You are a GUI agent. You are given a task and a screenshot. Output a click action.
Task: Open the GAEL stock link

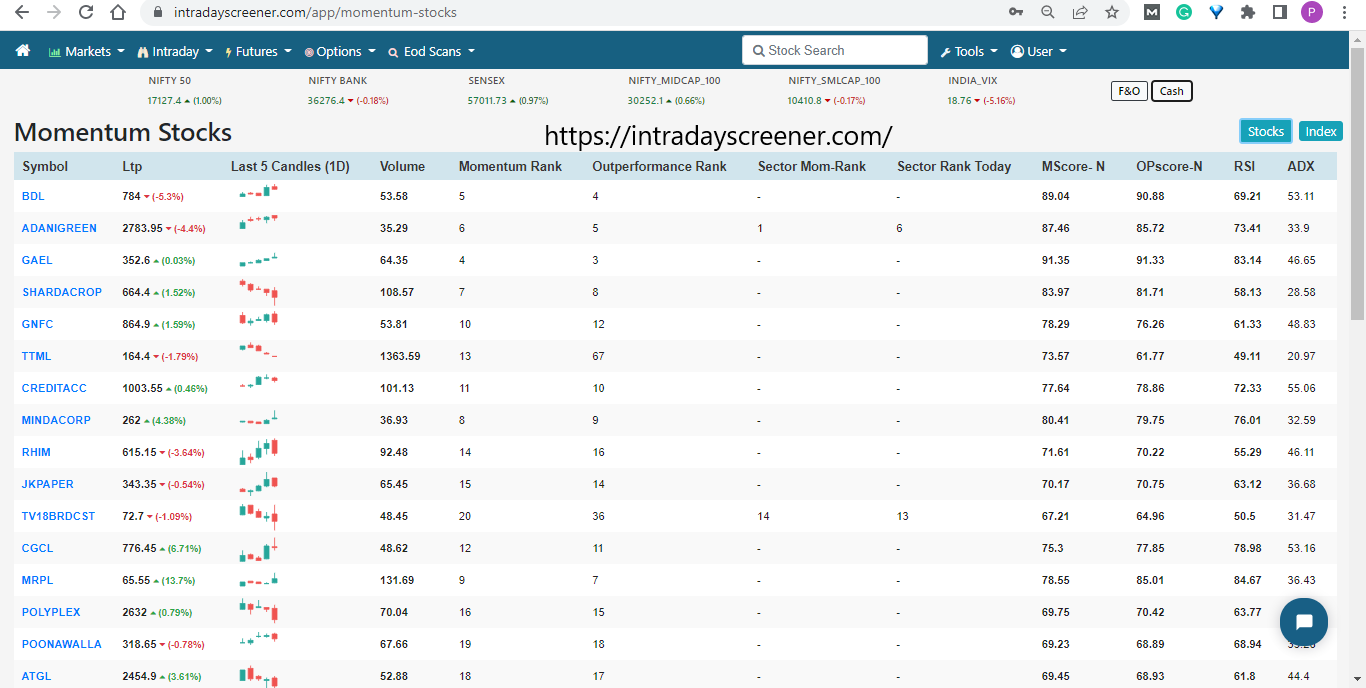pyautogui.click(x=37, y=260)
